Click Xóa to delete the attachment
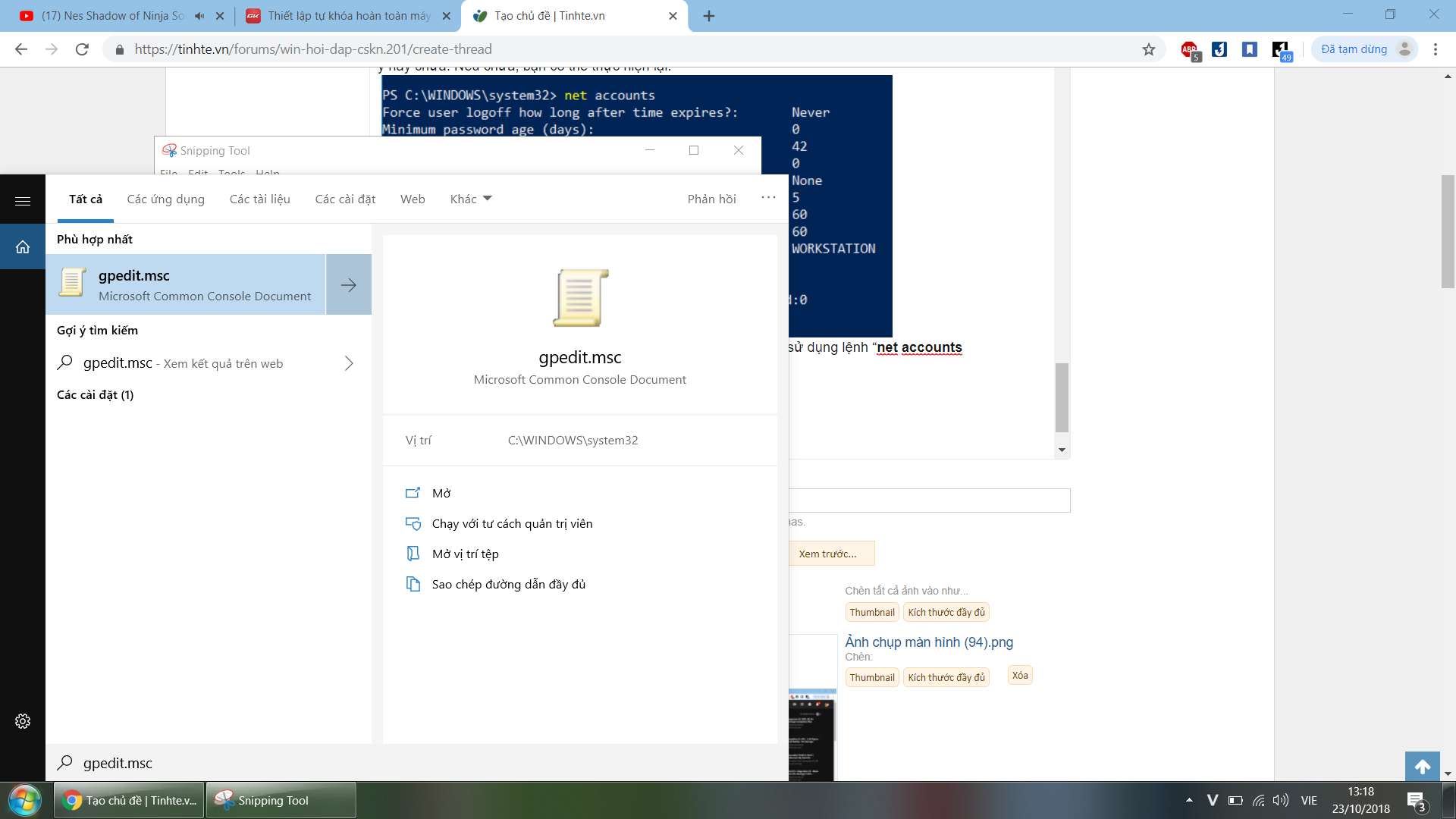 (1020, 675)
